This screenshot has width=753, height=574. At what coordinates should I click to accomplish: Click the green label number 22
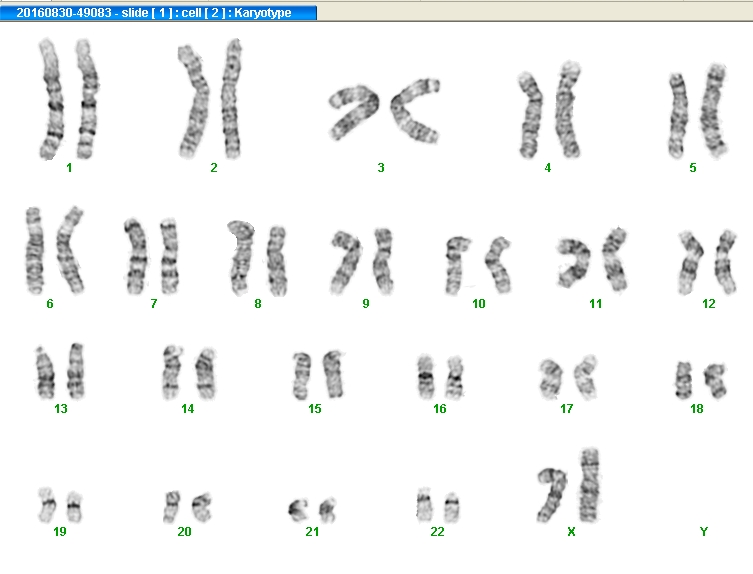click(437, 532)
